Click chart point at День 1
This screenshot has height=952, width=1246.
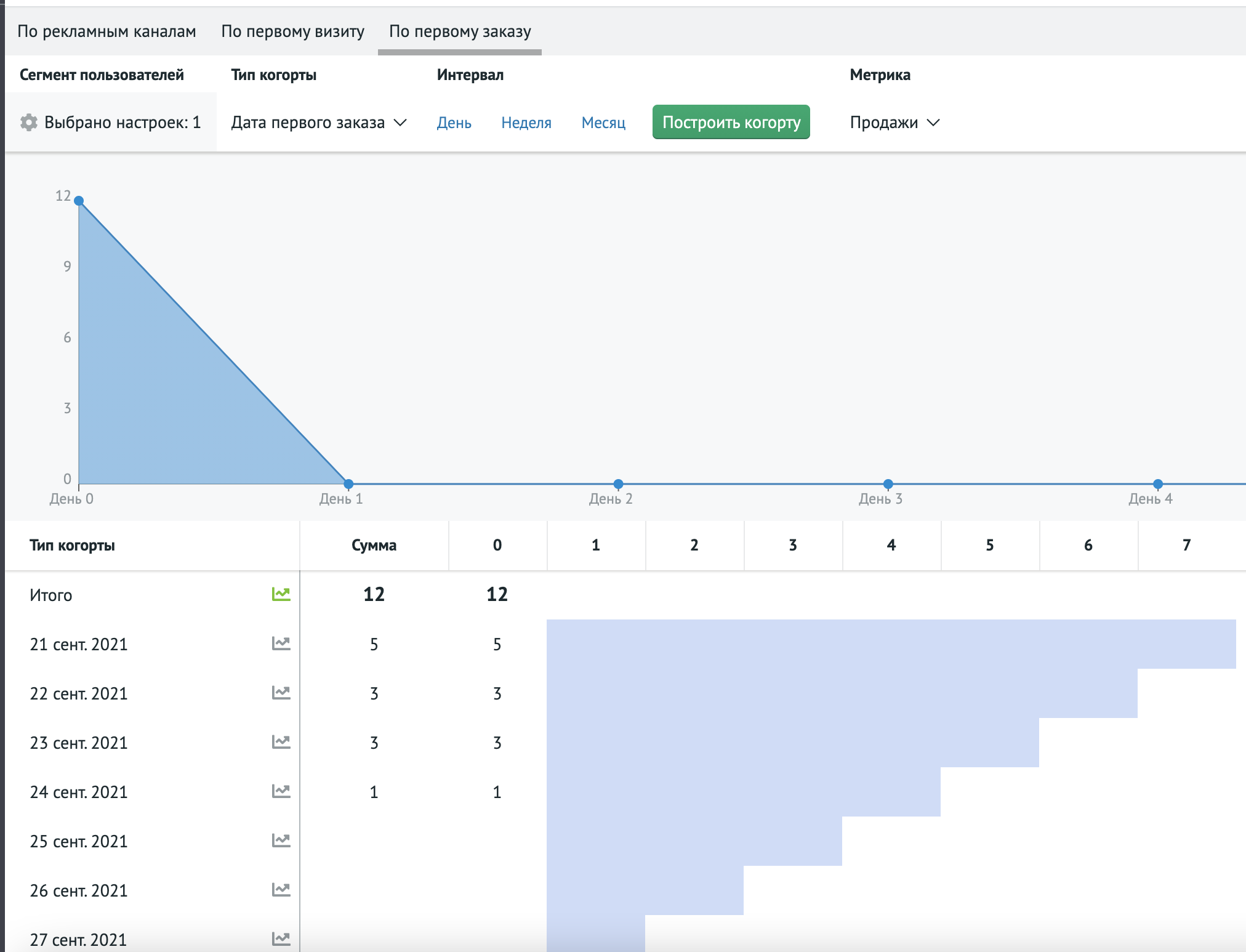[348, 484]
